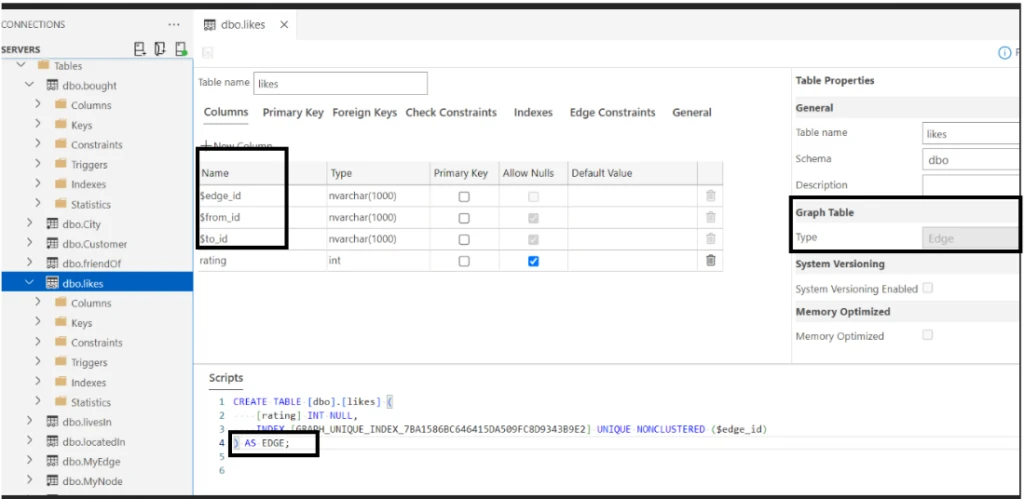Toggle Allow Nulls checkbox for rating column
This screenshot has width=1024, height=499.
(533, 261)
